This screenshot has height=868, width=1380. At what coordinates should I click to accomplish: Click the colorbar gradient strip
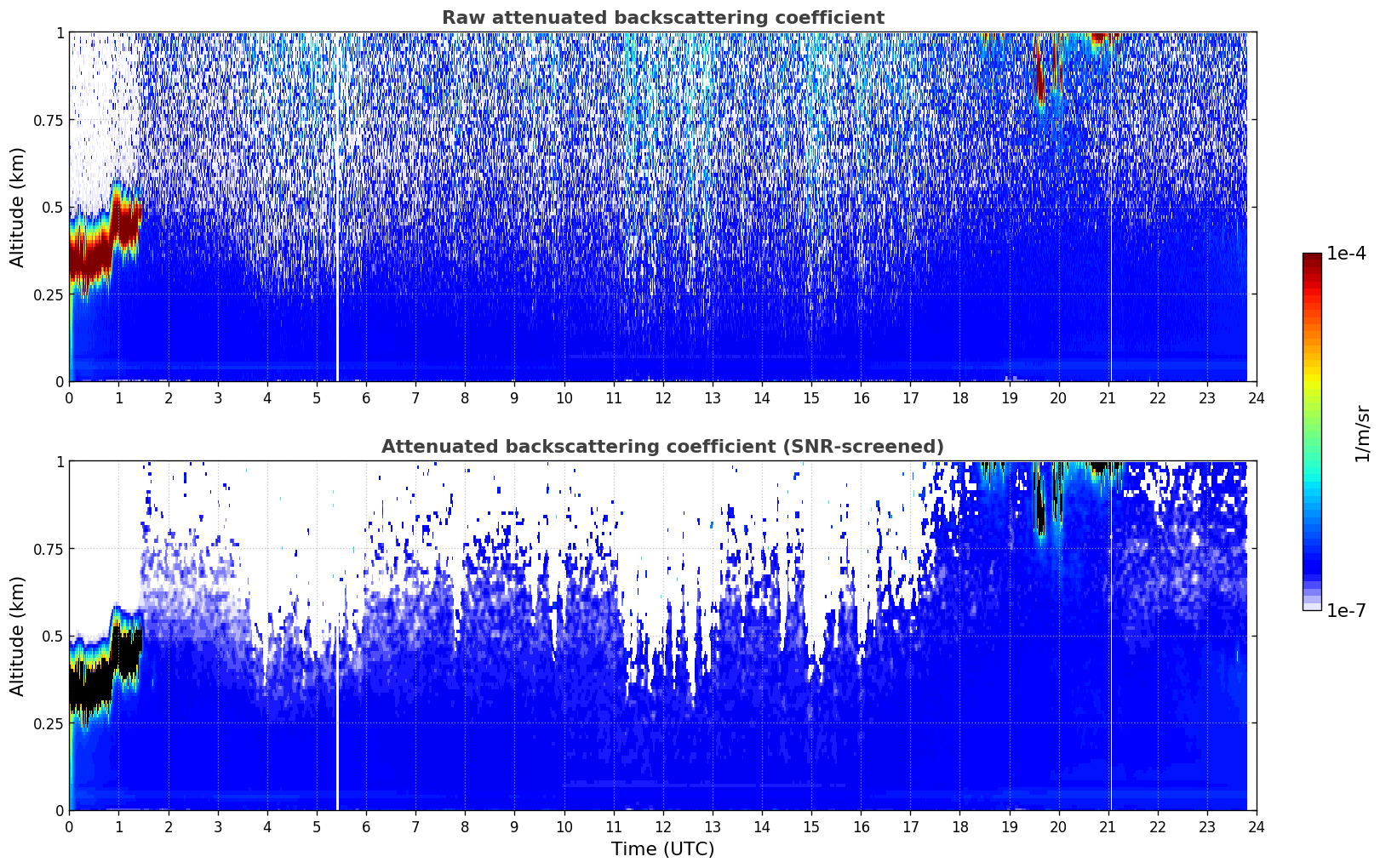pyautogui.click(x=1312, y=431)
